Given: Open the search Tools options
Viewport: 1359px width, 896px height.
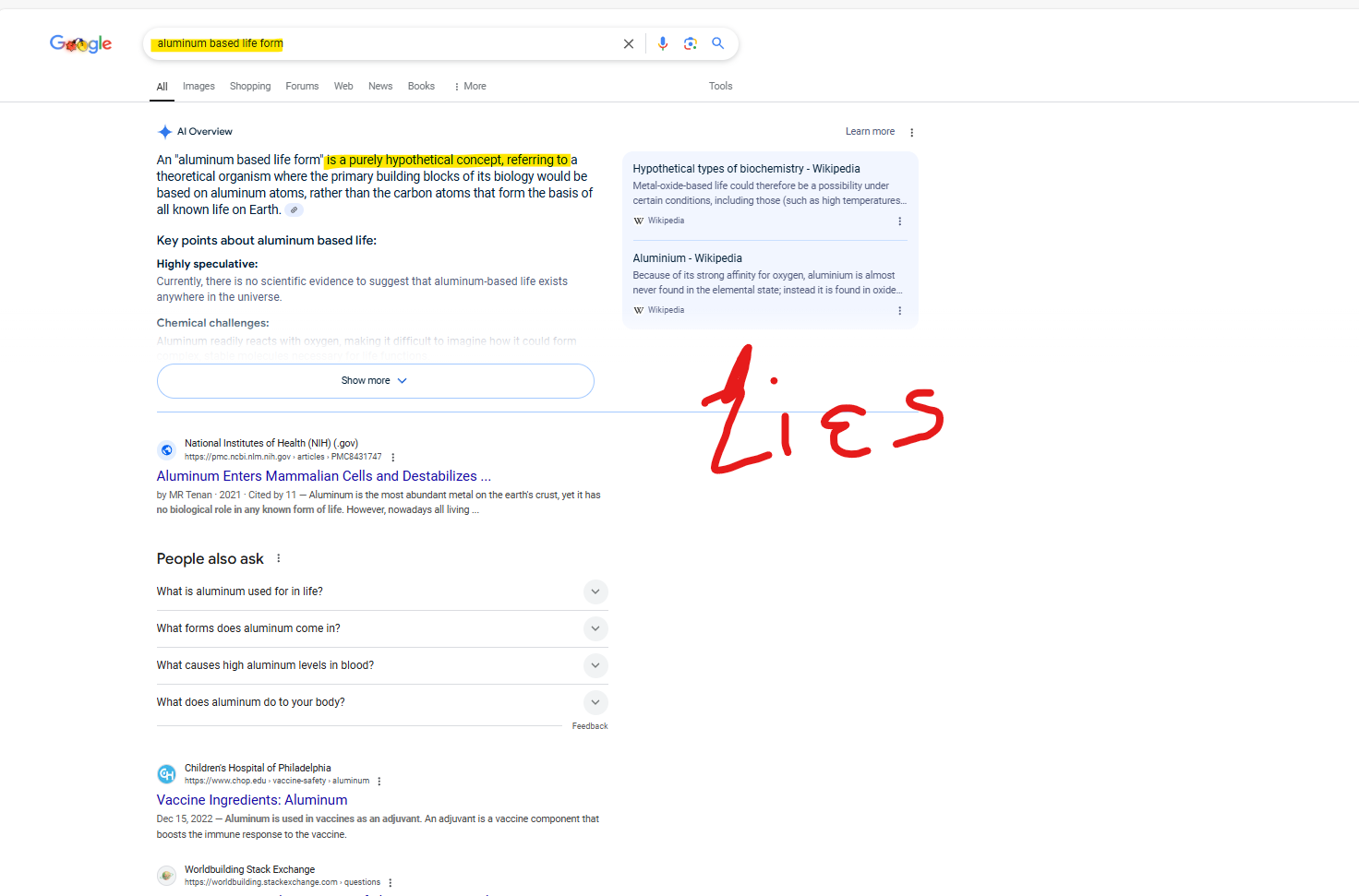Looking at the screenshot, I should pyautogui.click(x=720, y=86).
